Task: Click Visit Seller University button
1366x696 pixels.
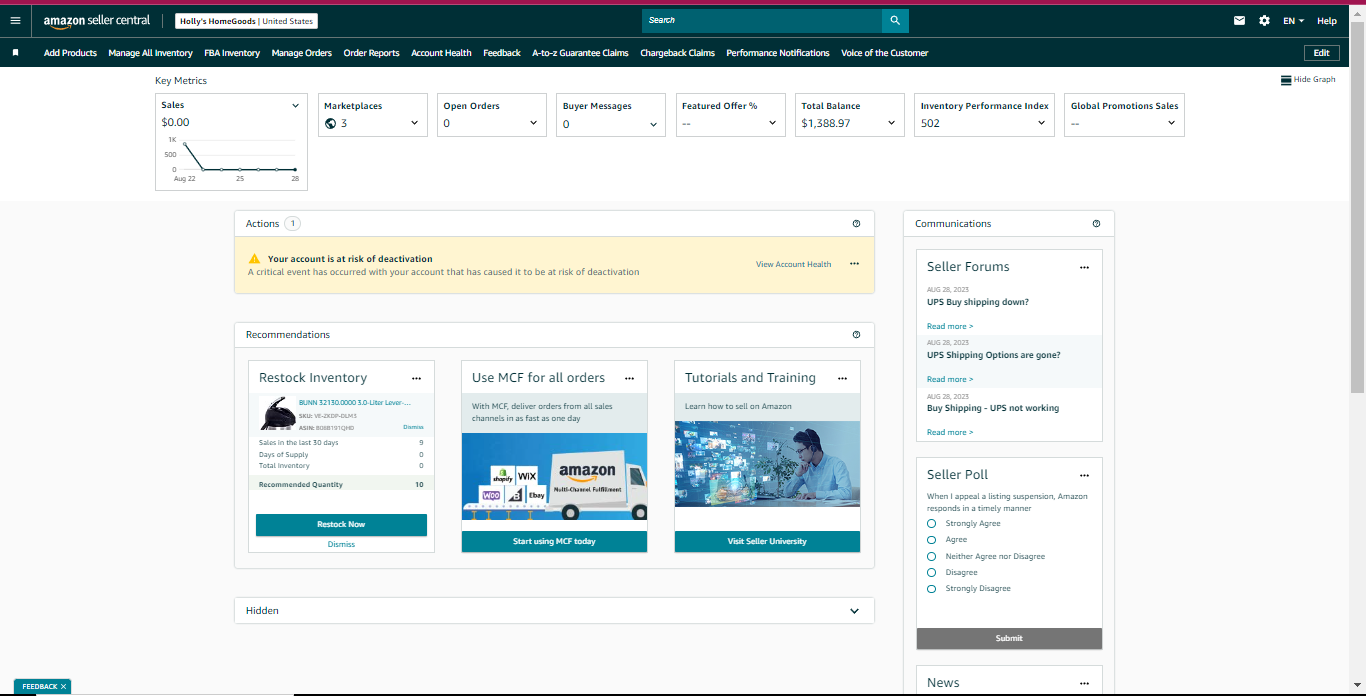Action: pos(767,541)
